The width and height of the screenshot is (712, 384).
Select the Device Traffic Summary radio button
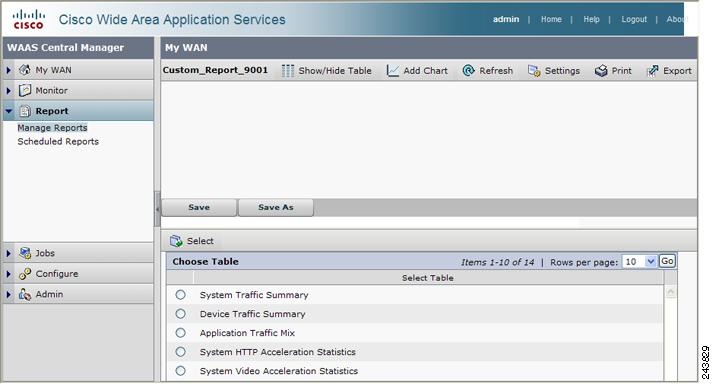coord(181,314)
